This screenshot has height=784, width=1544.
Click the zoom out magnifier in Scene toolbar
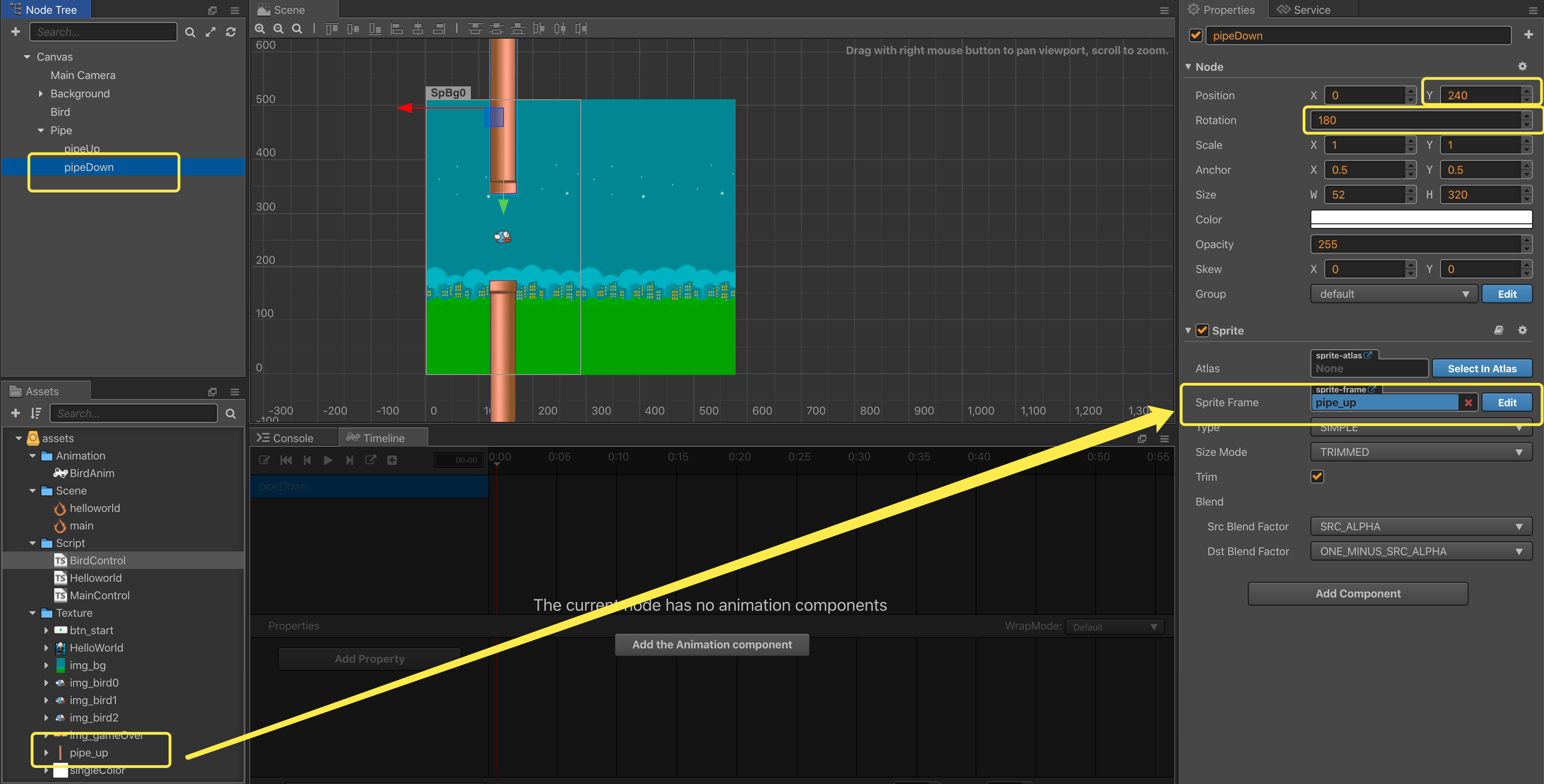279,29
